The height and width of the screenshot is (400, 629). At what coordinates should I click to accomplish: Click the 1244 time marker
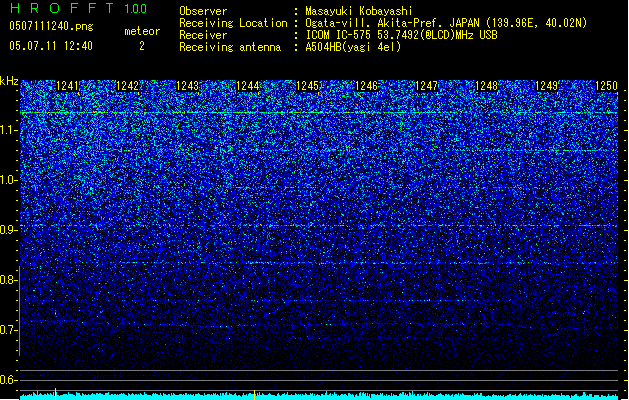pyautogui.click(x=248, y=86)
